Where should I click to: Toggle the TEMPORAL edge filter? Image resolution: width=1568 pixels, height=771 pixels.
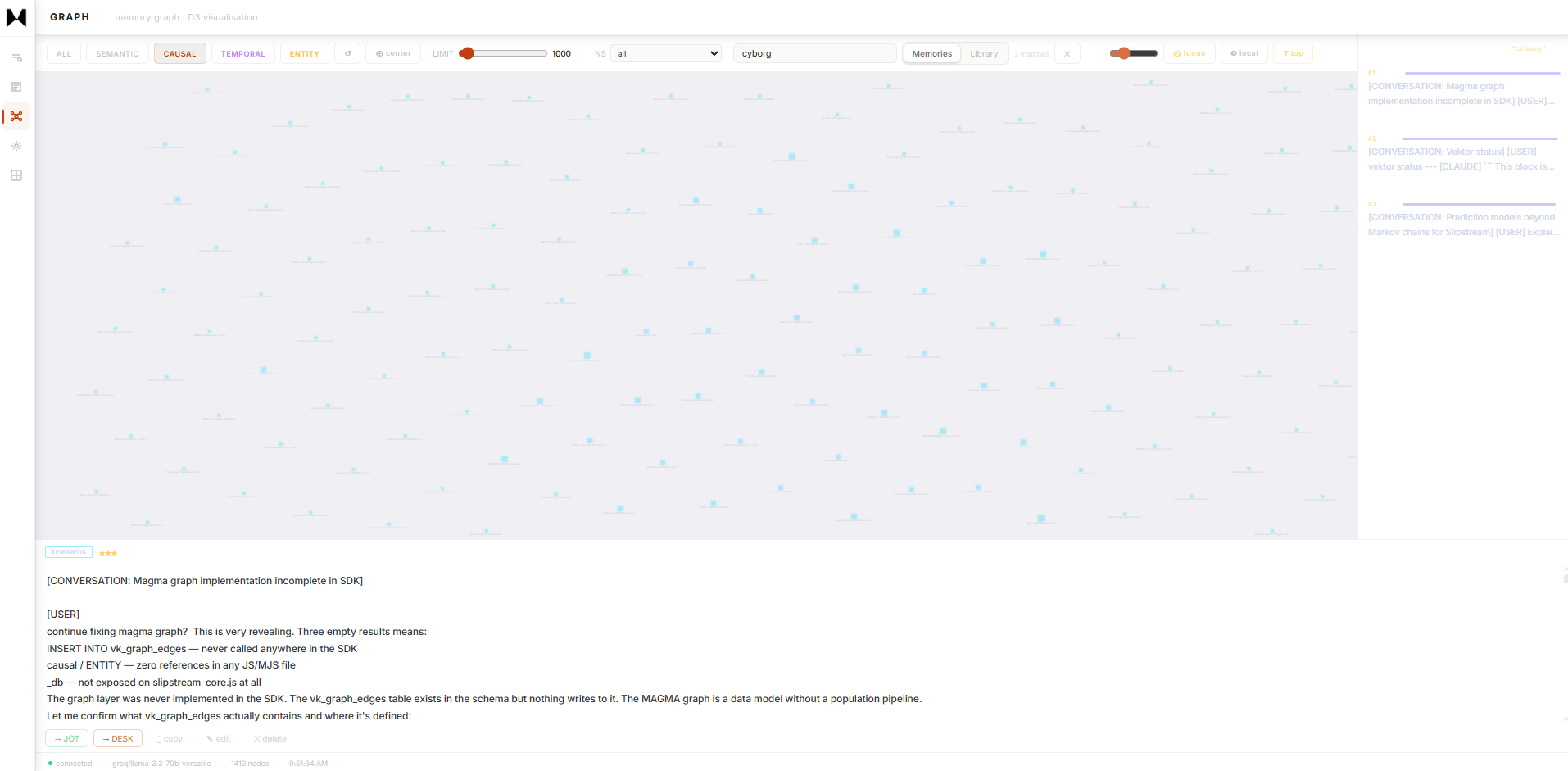[x=243, y=53]
